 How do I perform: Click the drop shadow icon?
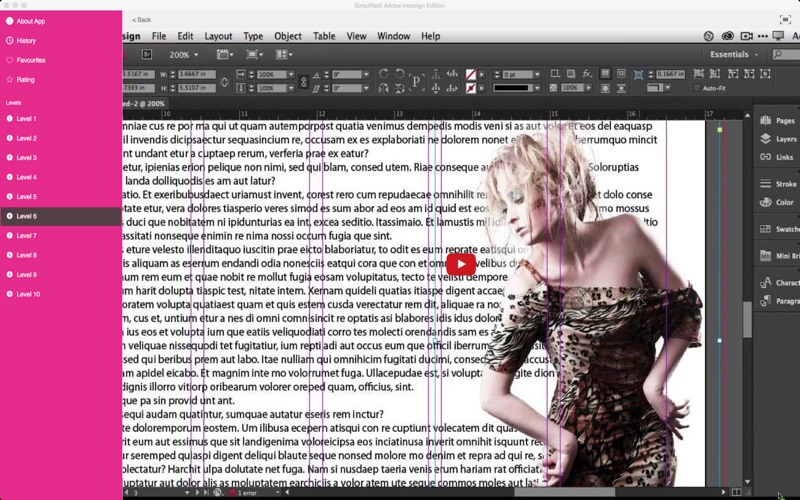pyautogui.click(x=571, y=74)
